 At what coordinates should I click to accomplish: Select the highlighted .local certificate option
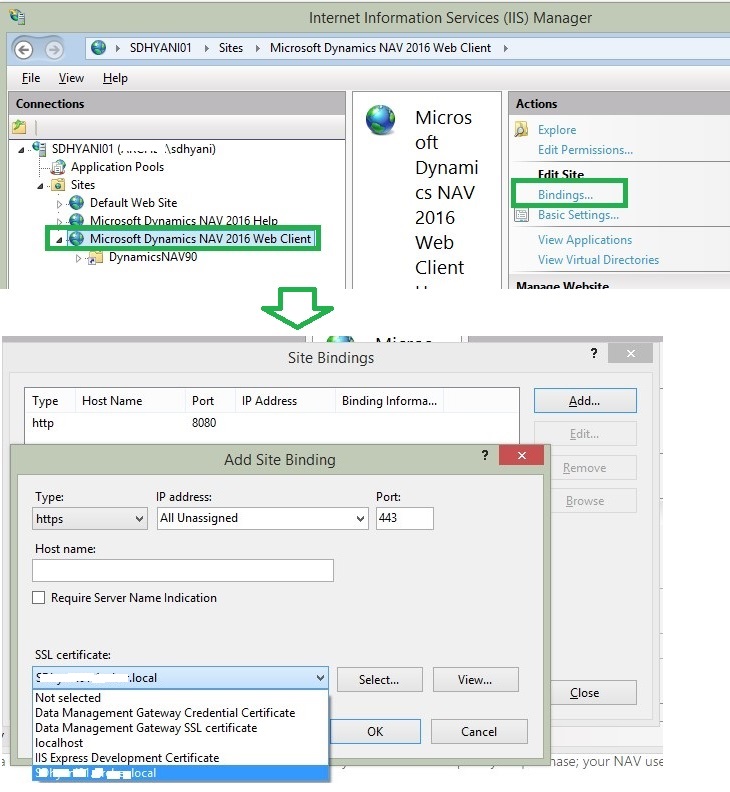click(x=180, y=773)
